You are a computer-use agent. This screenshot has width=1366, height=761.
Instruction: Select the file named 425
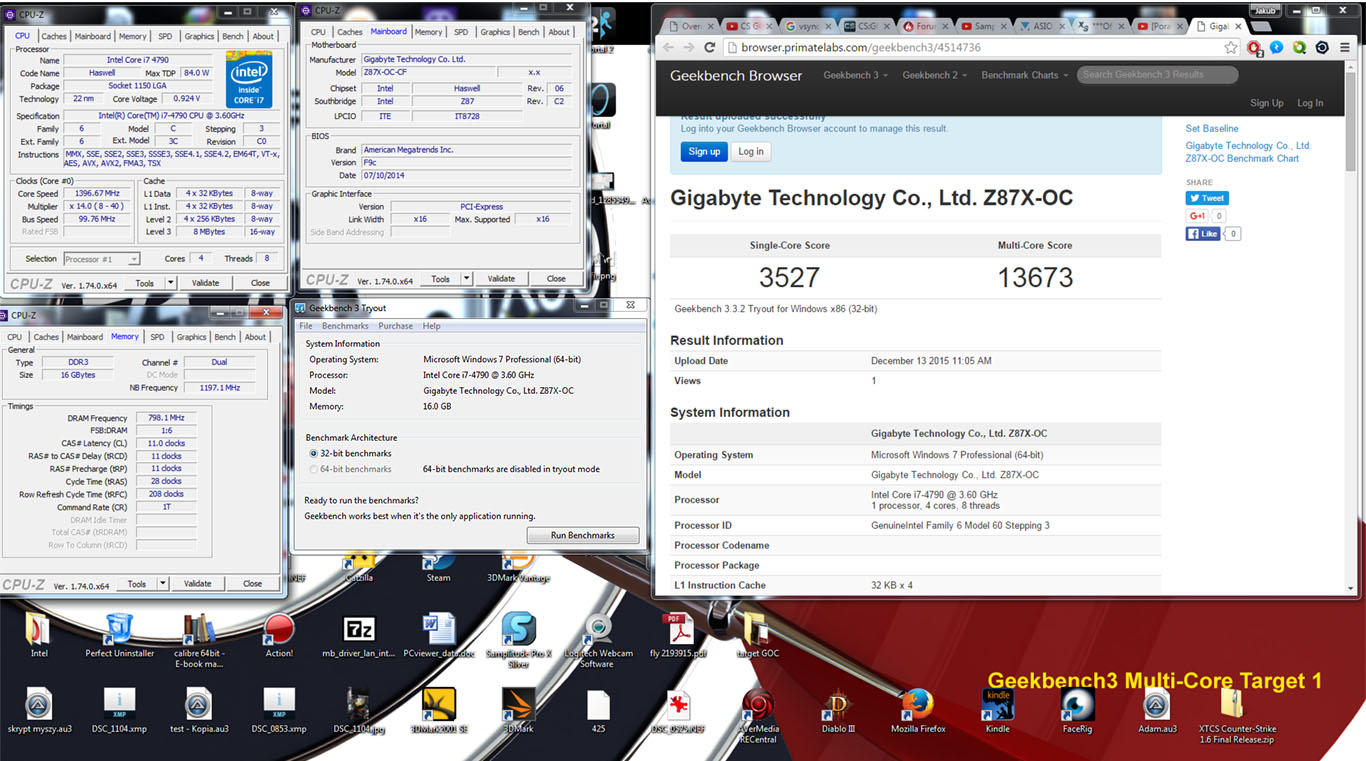coord(598,710)
